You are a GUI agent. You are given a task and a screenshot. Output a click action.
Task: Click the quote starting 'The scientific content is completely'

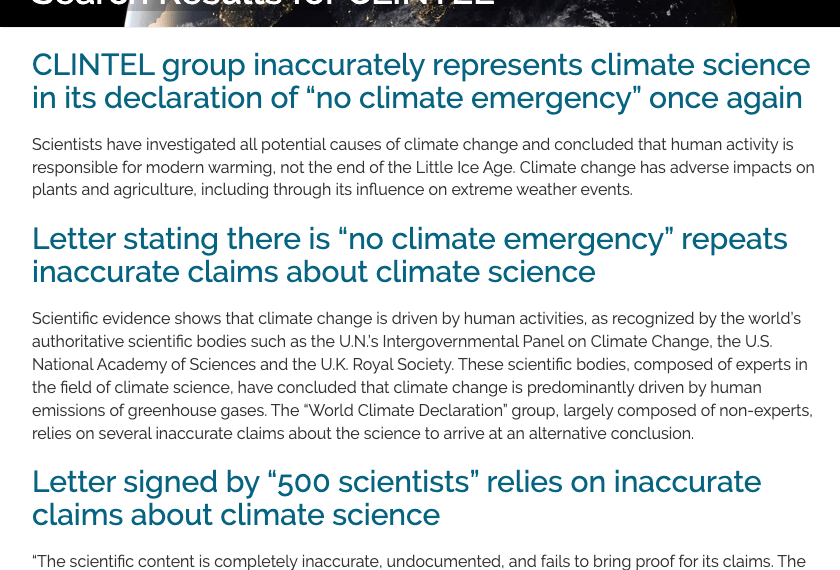[x=419, y=561]
